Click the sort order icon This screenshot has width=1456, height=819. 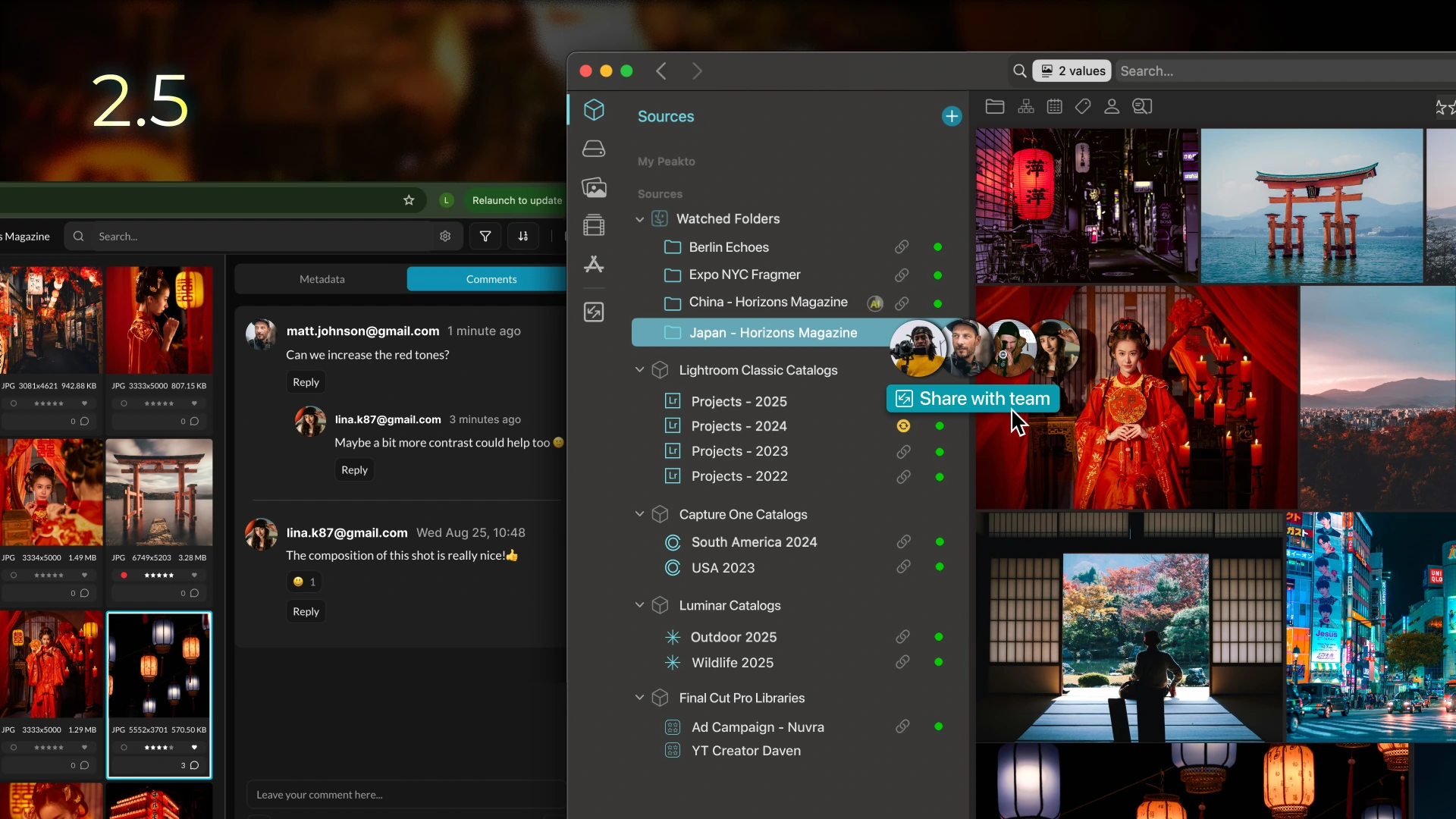pos(523,237)
